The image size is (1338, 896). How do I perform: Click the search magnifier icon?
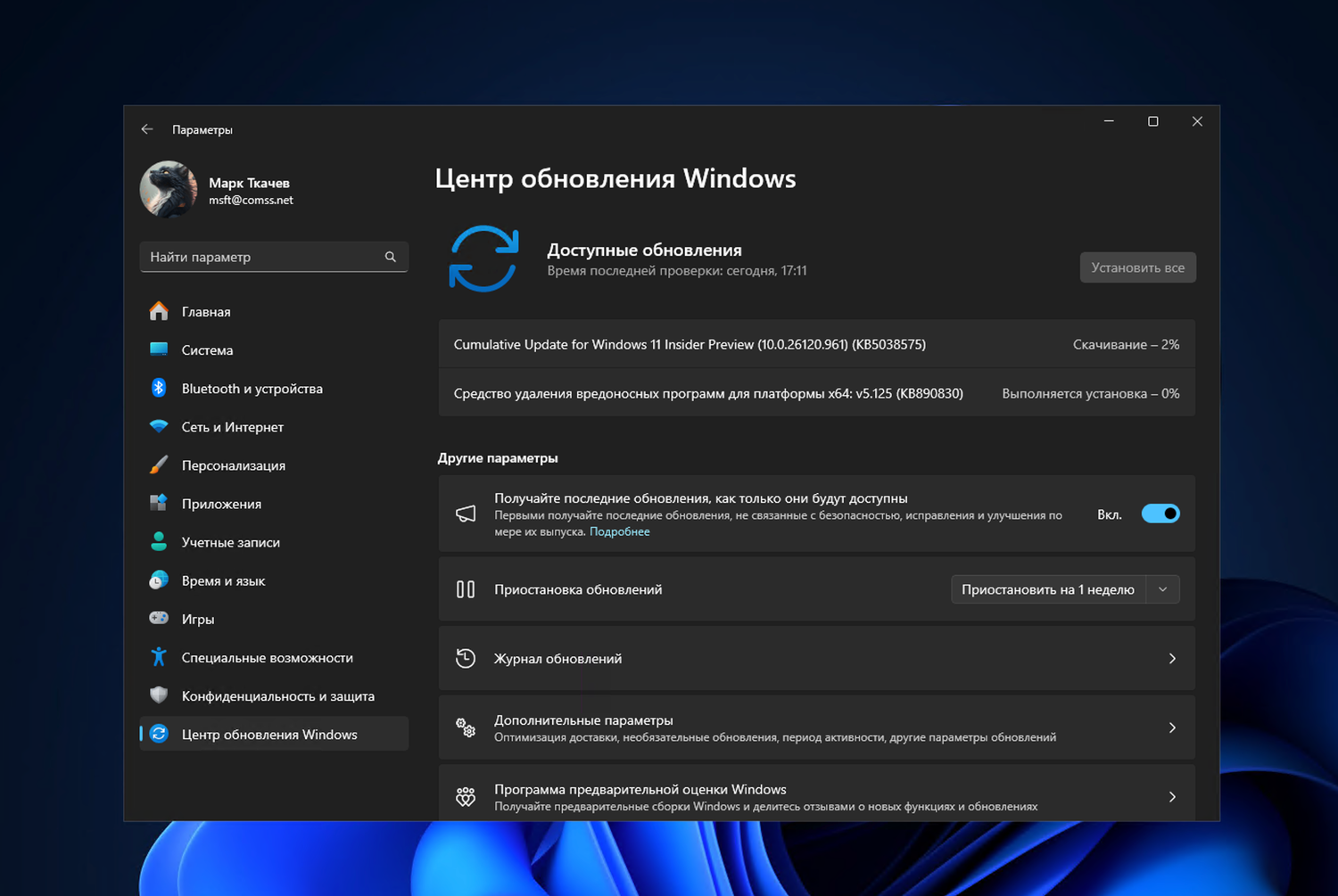pyautogui.click(x=390, y=257)
